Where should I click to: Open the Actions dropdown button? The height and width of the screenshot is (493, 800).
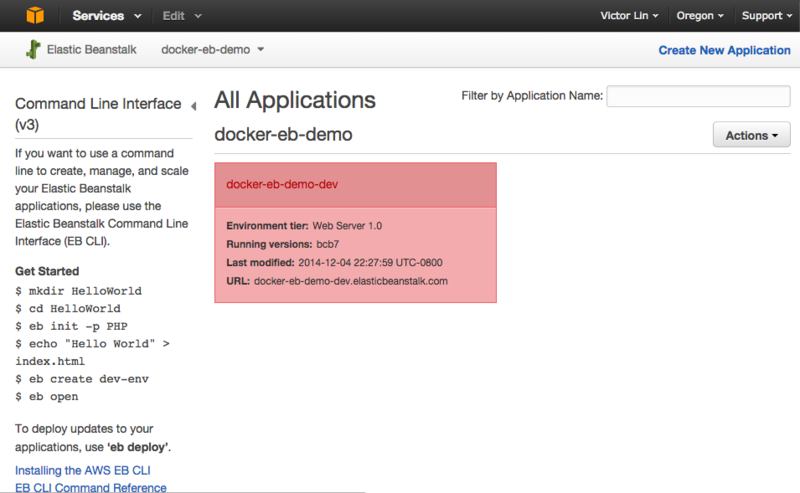751,135
